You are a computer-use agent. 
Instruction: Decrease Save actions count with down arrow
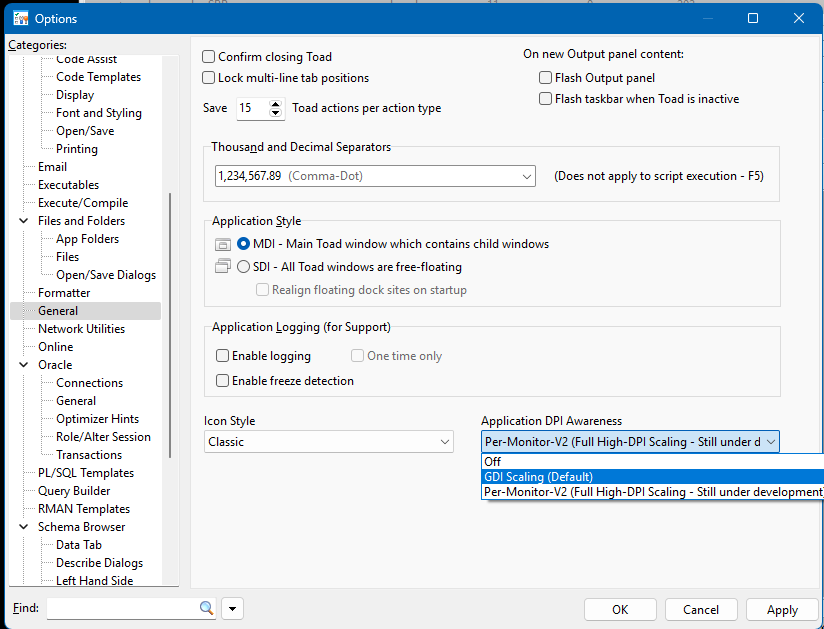275,113
